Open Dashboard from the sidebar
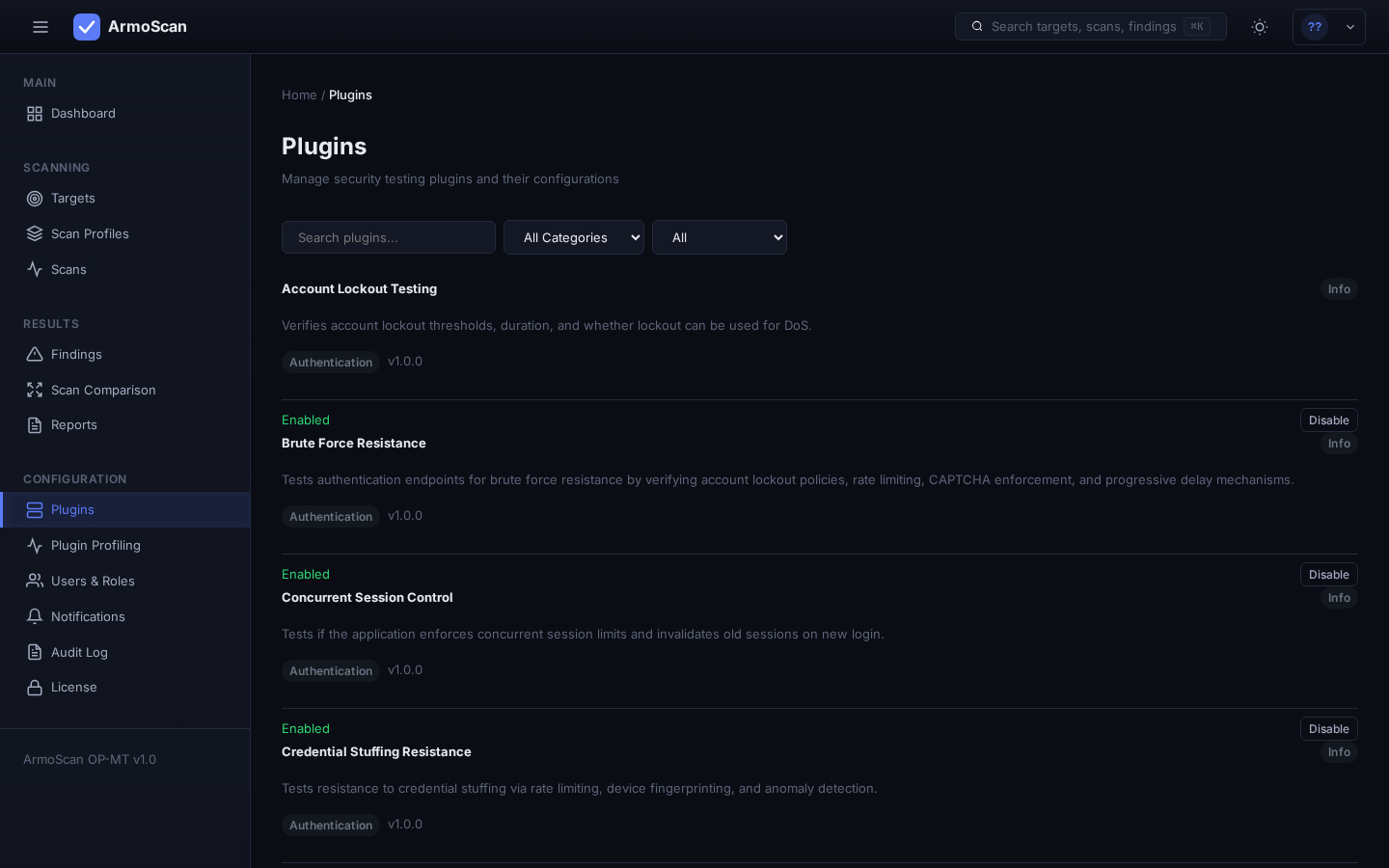Screen dimensions: 1389x868 tap(125, 114)
